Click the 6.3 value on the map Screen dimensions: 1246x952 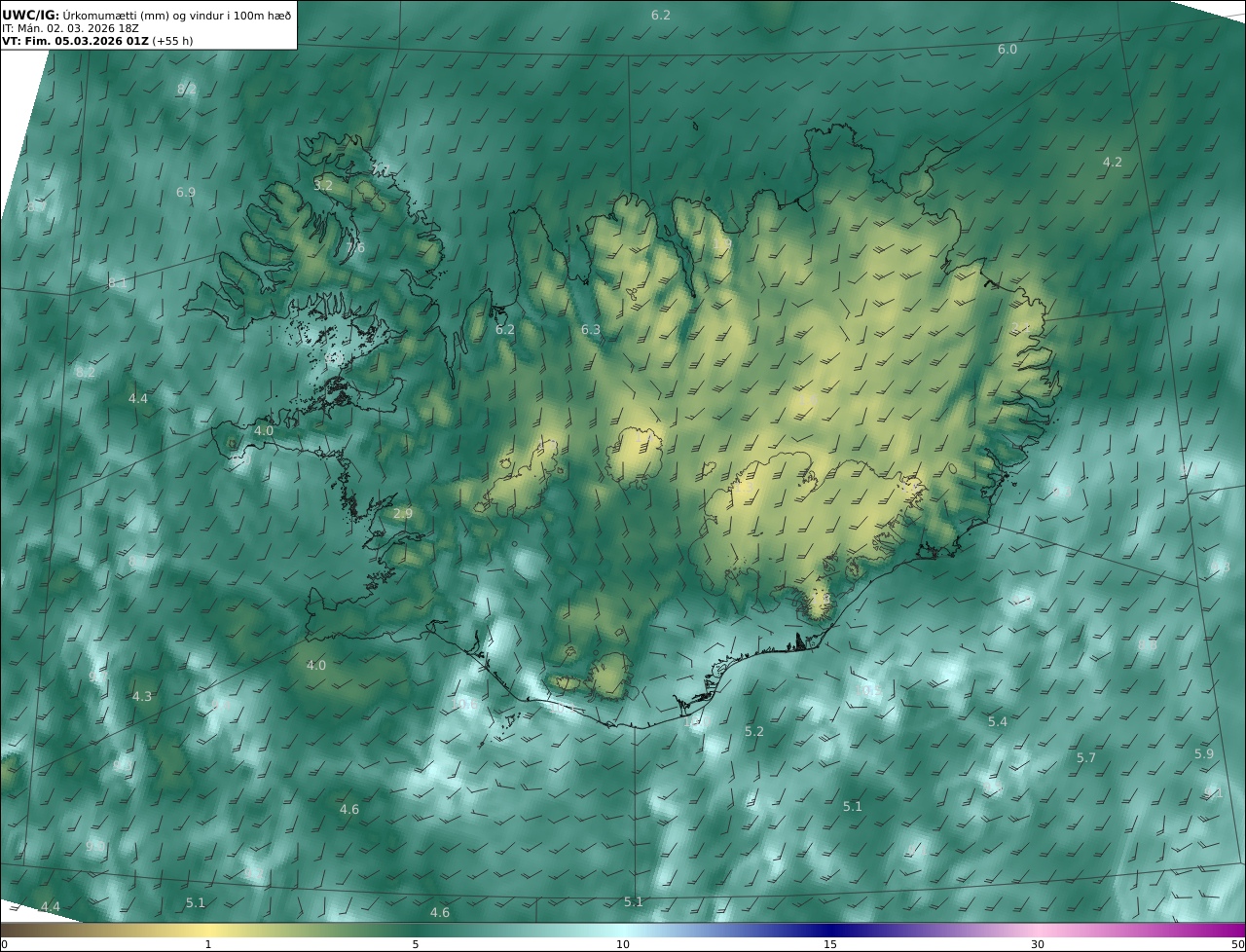(591, 330)
